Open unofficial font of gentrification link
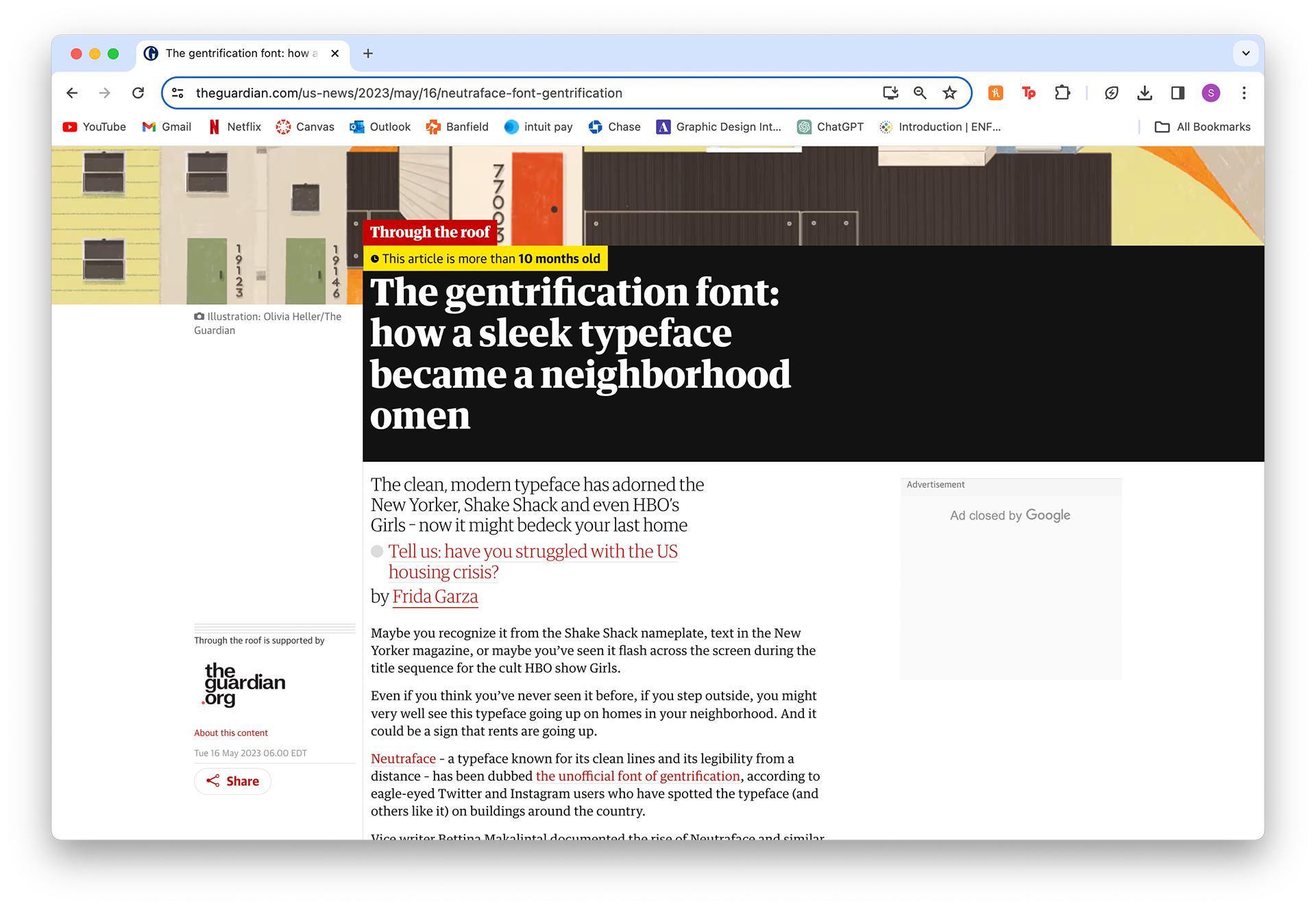Image resolution: width=1316 pixels, height=908 pixels. point(638,776)
